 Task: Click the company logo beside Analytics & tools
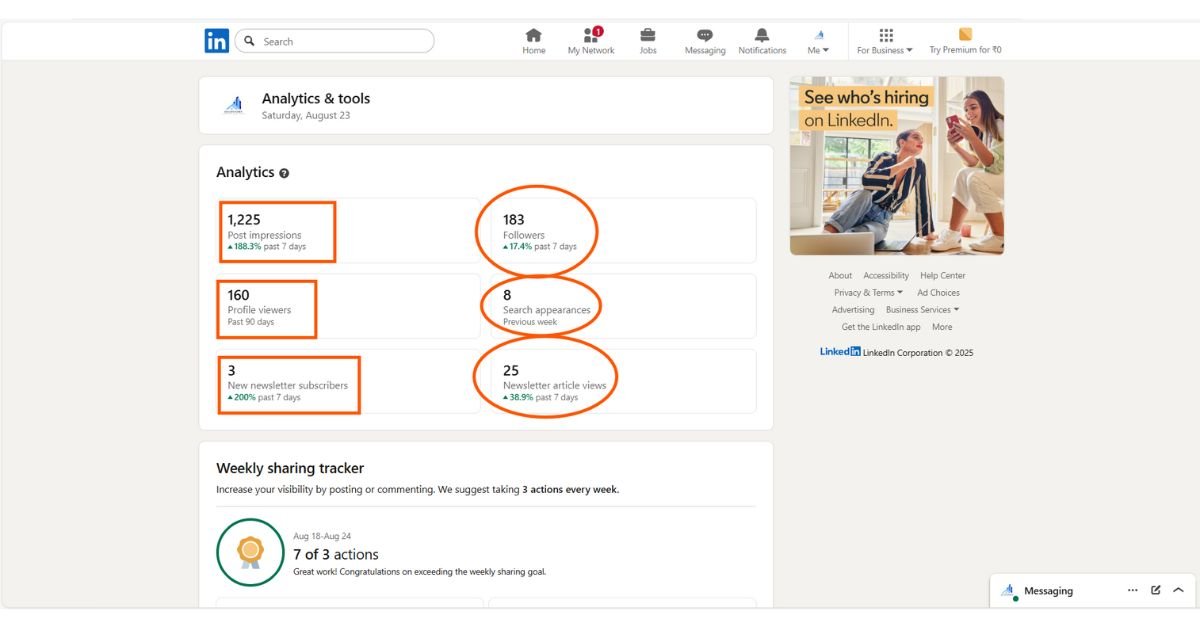[233, 105]
